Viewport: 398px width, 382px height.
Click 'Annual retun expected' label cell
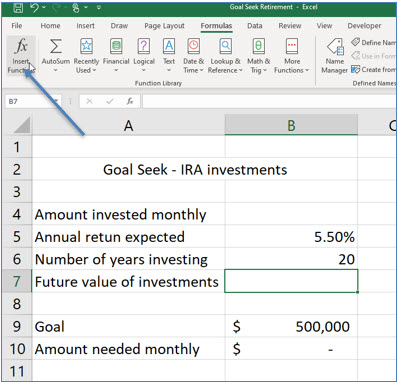(x=128, y=237)
